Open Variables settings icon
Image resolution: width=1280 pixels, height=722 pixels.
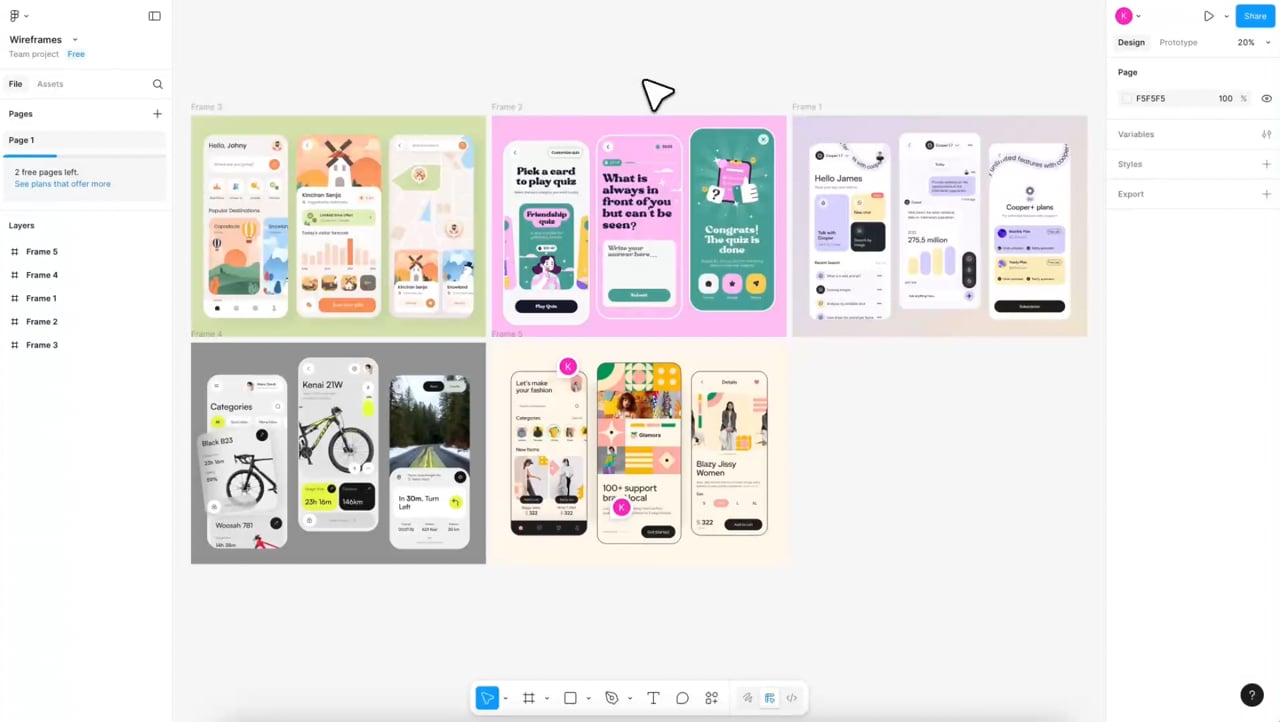tap(1266, 134)
